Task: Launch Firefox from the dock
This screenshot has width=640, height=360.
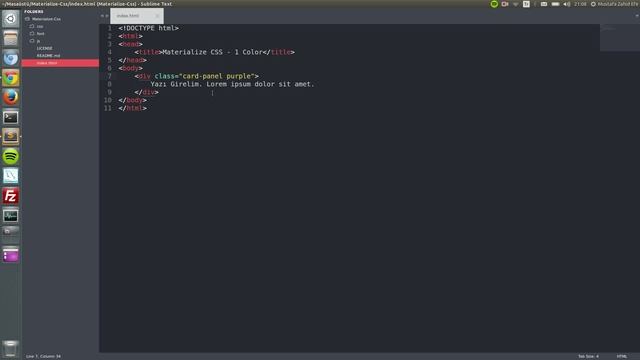Action: [11, 97]
